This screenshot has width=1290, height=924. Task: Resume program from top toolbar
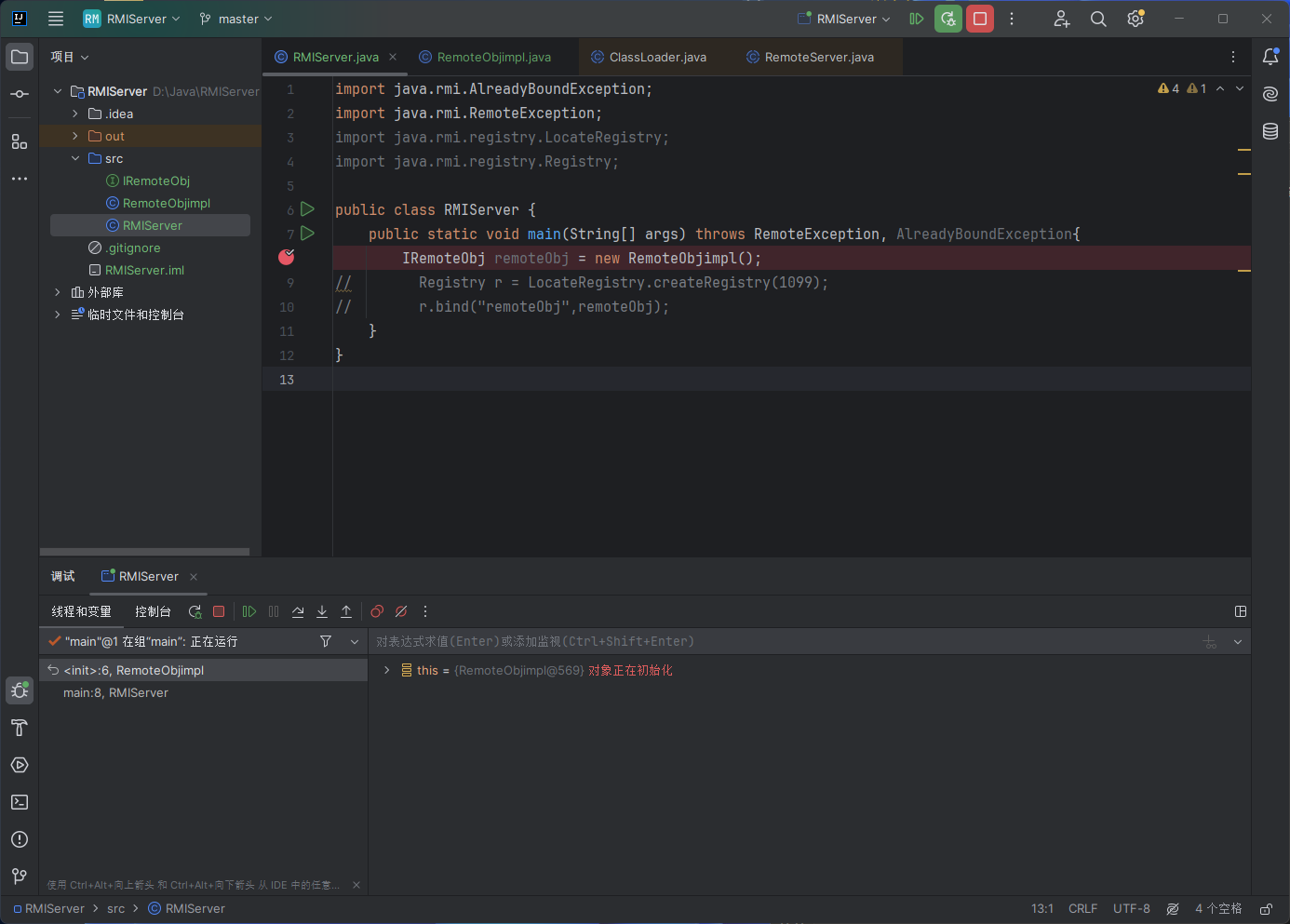[x=917, y=19]
